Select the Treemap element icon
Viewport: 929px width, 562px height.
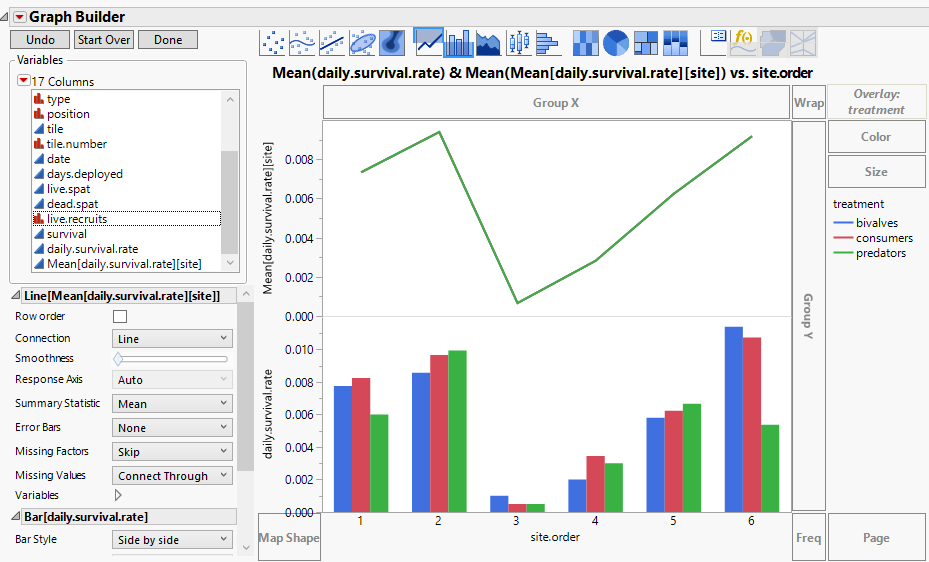pos(646,43)
